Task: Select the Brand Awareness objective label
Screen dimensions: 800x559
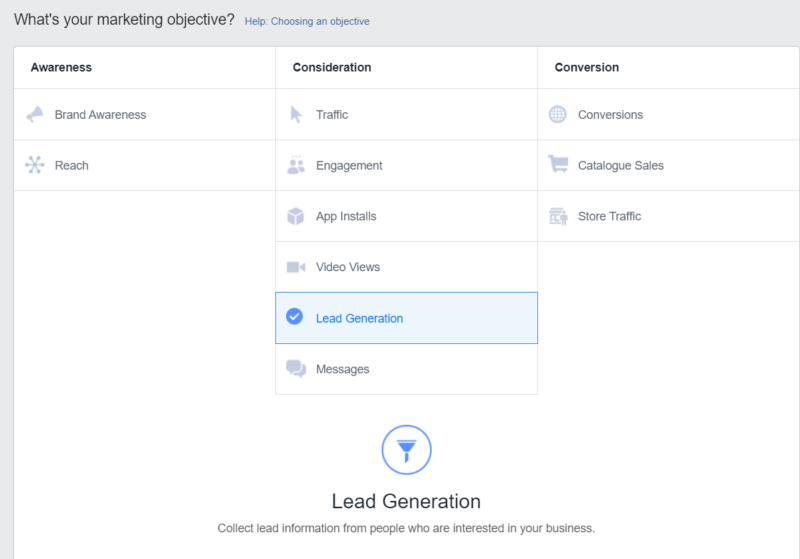Action: (x=100, y=115)
